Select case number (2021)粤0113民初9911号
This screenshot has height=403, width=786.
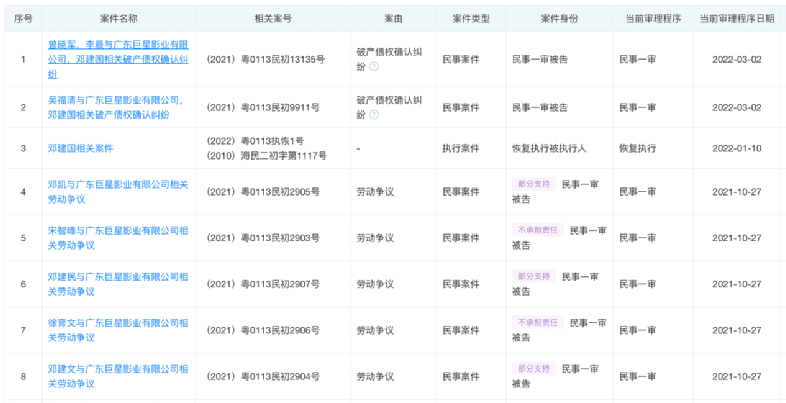point(263,108)
